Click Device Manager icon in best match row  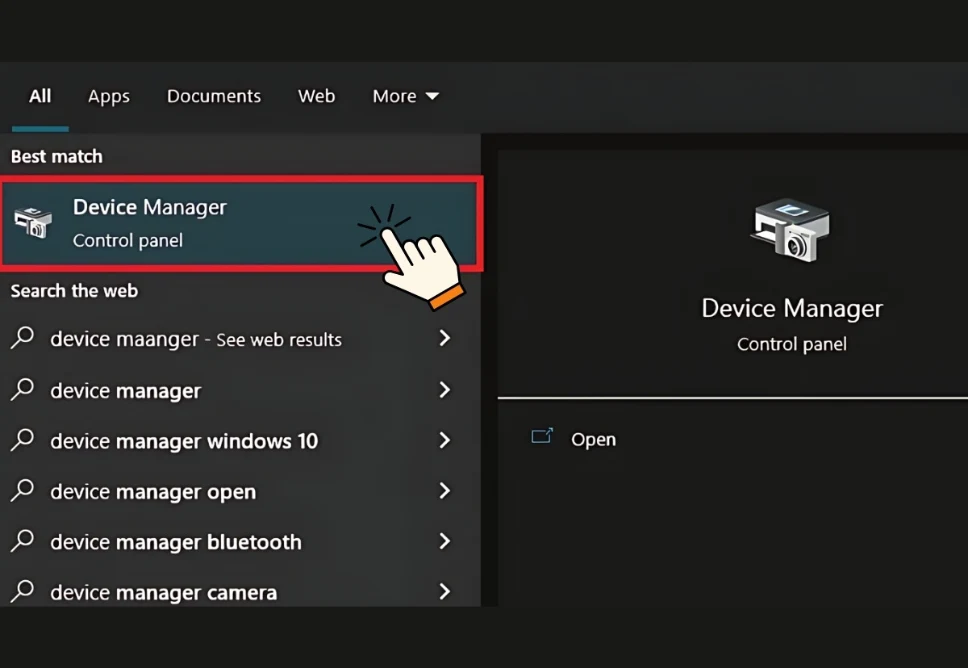(33, 223)
